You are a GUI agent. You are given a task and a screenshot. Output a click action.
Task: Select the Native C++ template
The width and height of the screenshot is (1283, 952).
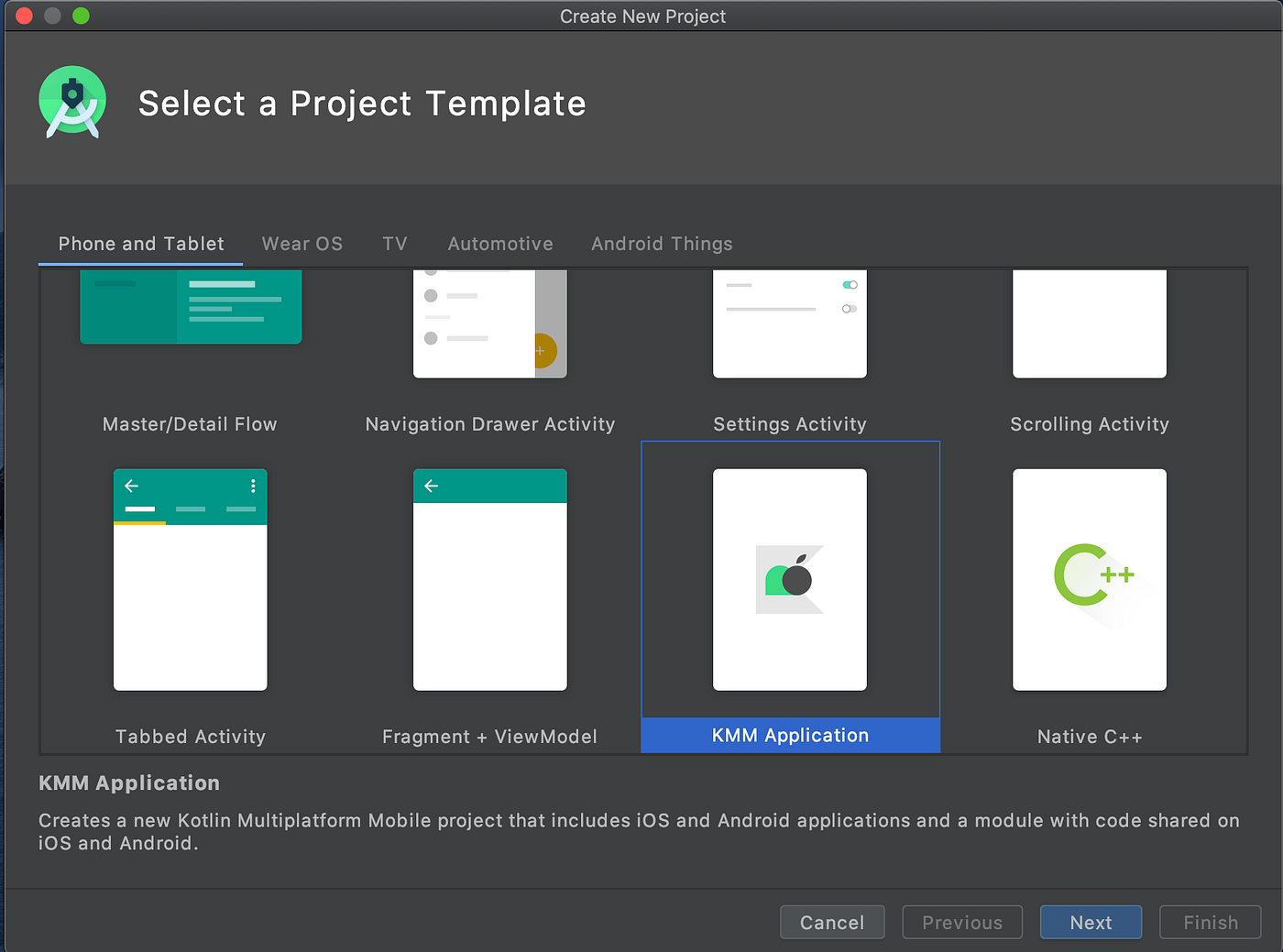[x=1089, y=579]
